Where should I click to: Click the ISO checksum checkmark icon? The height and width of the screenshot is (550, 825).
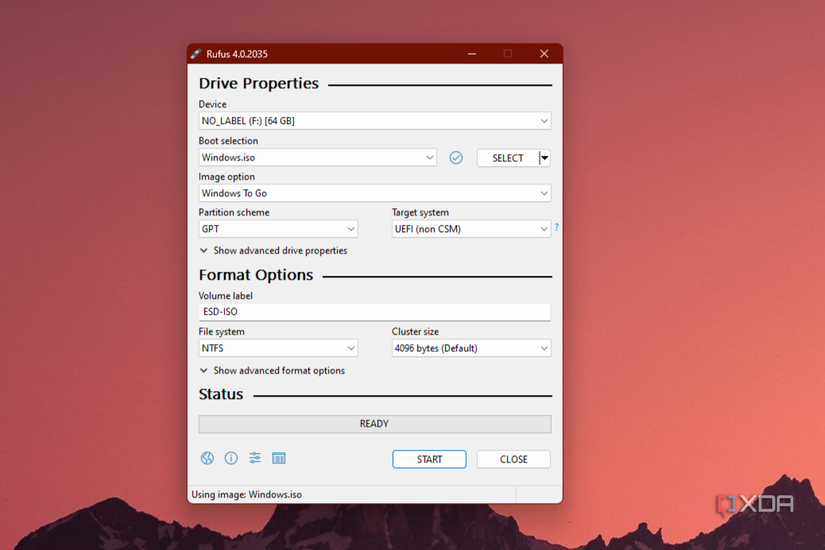click(x=456, y=157)
